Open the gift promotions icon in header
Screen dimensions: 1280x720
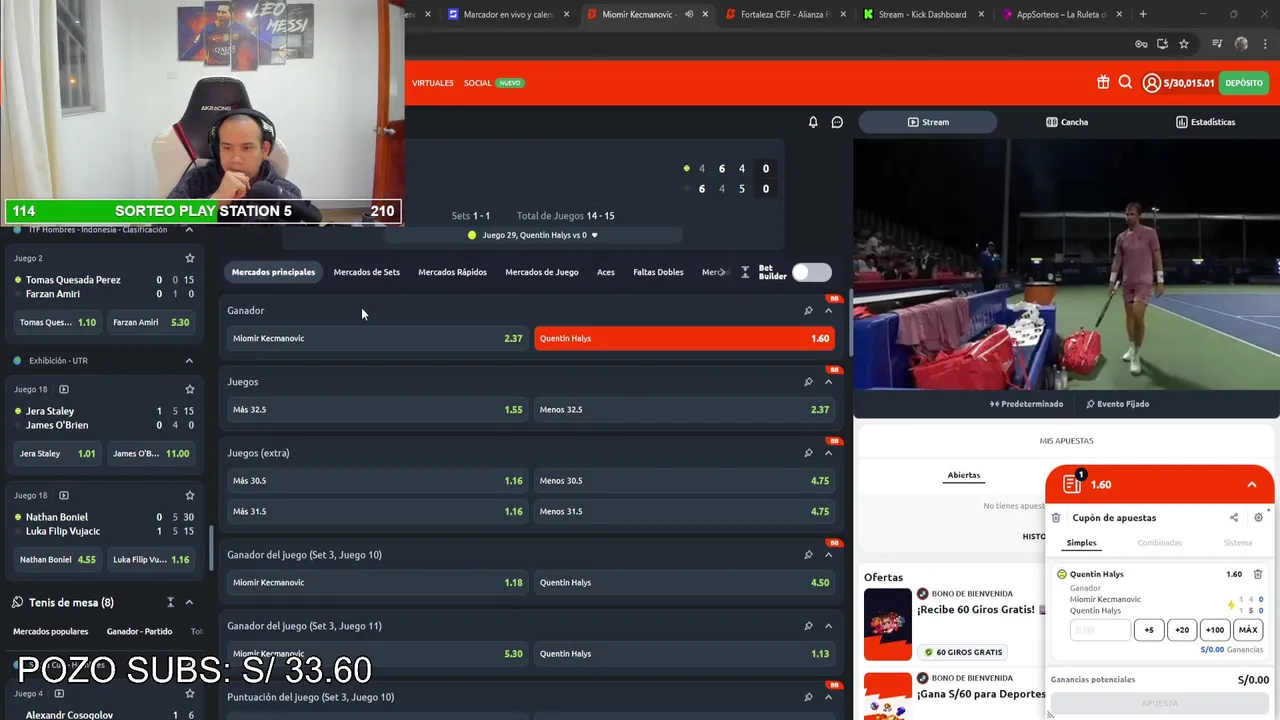[x=1103, y=83]
